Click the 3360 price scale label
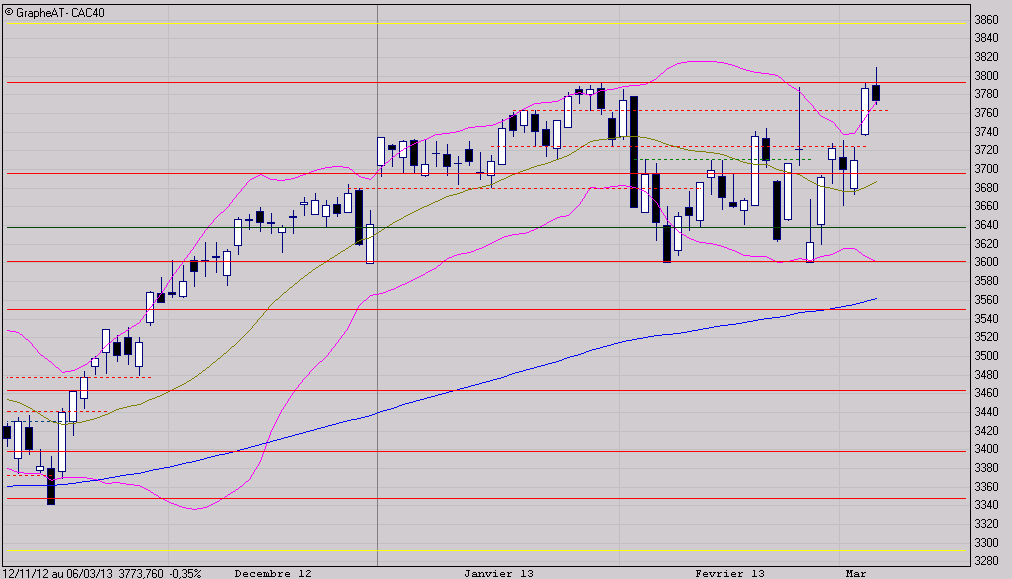Image resolution: width=1012 pixels, height=579 pixels. click(986, 486)
